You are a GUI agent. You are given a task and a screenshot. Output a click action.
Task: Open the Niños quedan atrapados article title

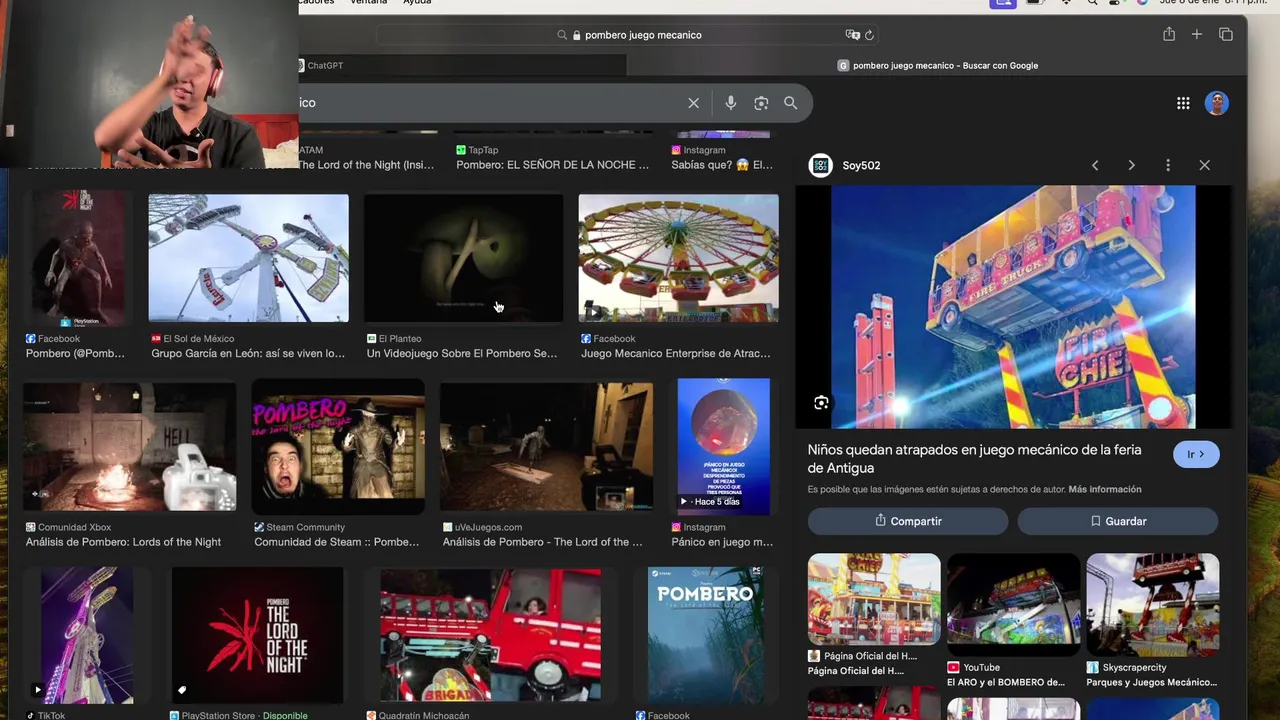click(974, 459)
